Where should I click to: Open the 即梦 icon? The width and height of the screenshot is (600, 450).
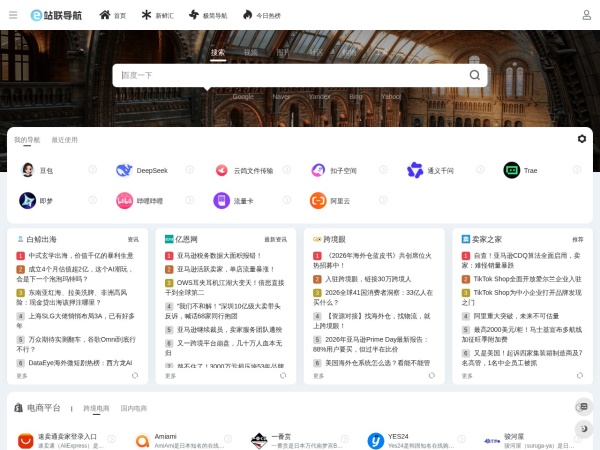[x=28, y=201]
